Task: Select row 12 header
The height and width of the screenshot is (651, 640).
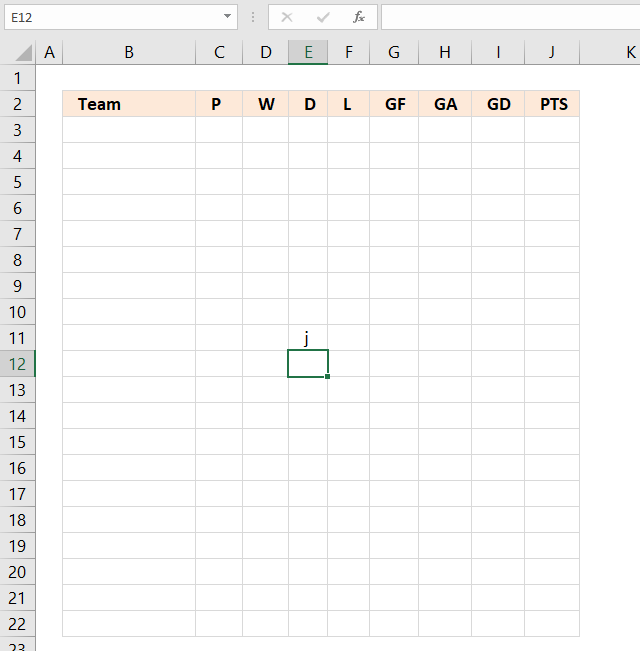Action: click(x=17, y=364)
